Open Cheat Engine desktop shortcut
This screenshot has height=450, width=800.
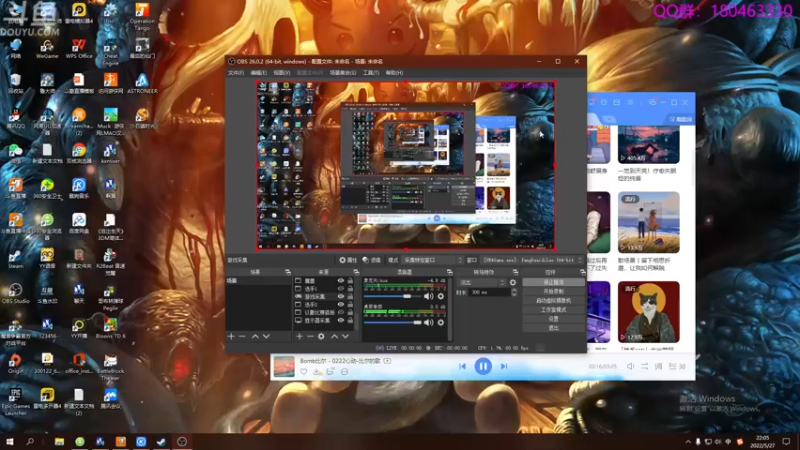click(110, 52)
